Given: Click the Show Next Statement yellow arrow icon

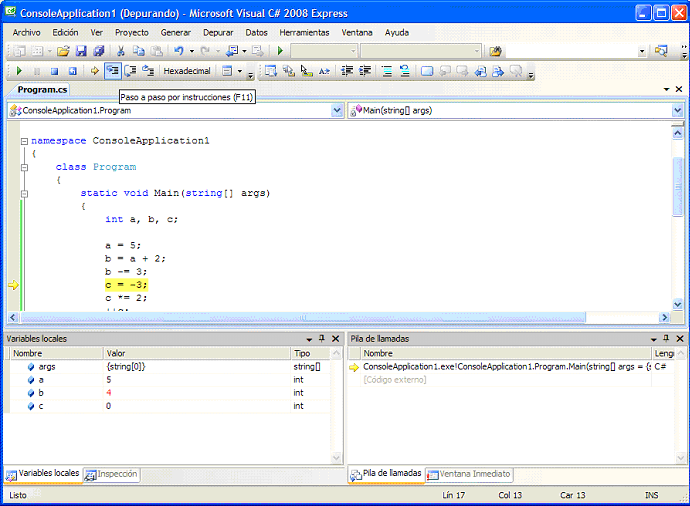Looking at the screenshot, I should [x=94, y=71].
